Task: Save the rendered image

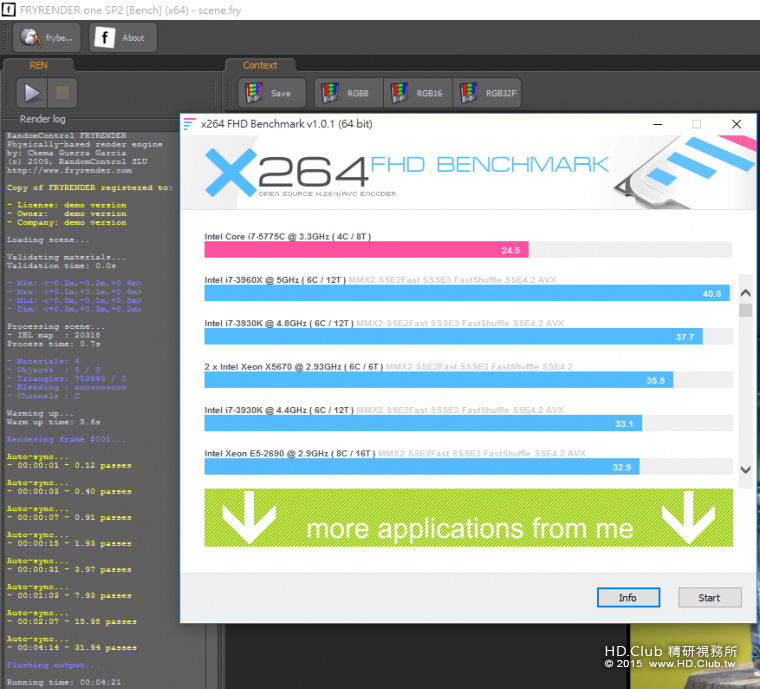Action: (x=272, y=93)
